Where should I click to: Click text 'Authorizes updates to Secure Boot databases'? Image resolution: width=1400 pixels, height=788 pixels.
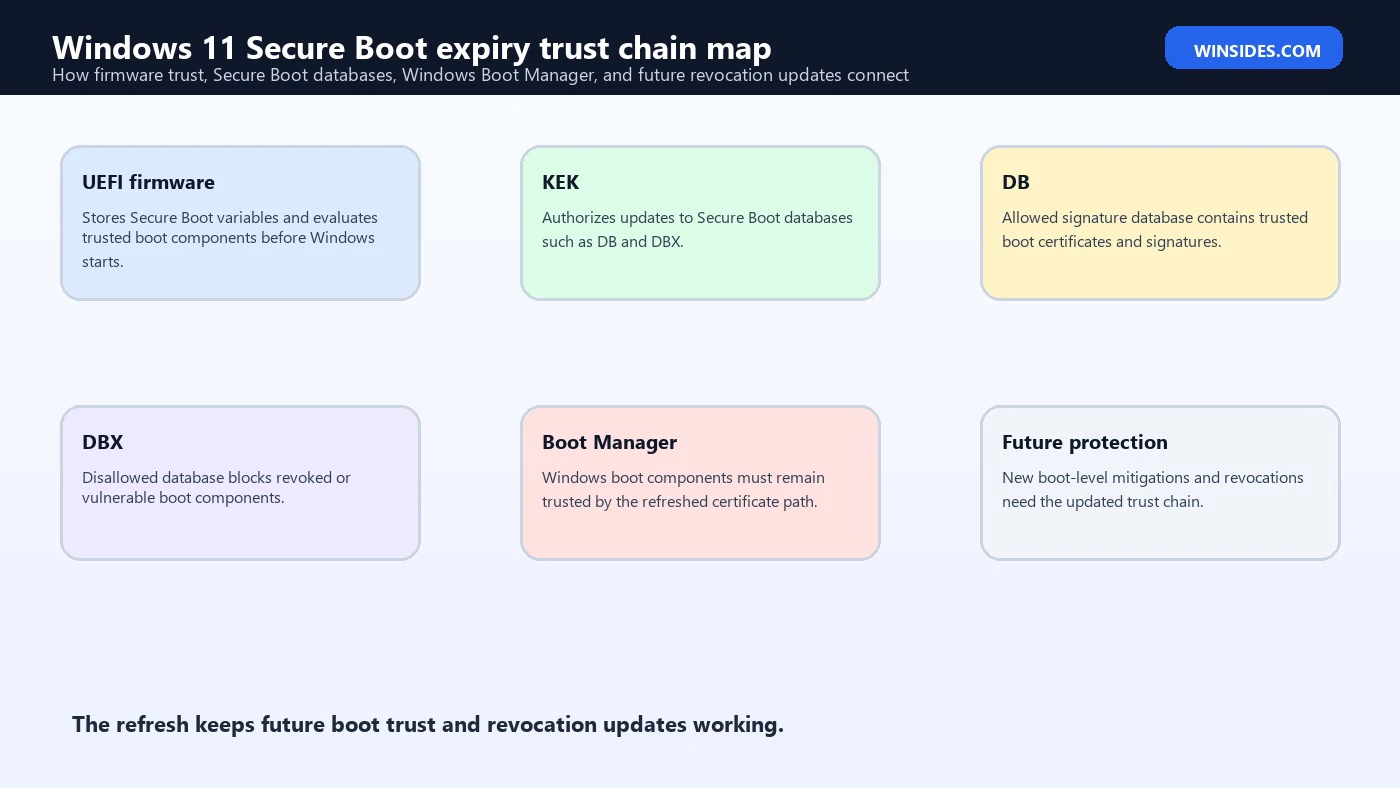pyautogui.click(x=697, y=218)
